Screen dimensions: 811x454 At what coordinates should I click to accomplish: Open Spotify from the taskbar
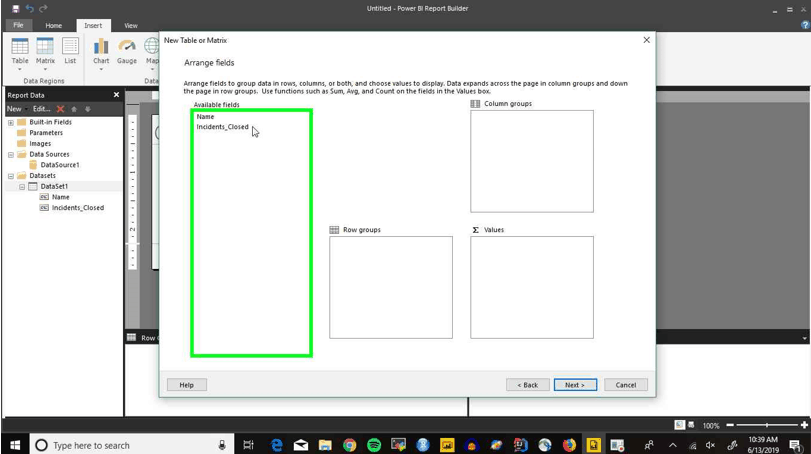374,445
